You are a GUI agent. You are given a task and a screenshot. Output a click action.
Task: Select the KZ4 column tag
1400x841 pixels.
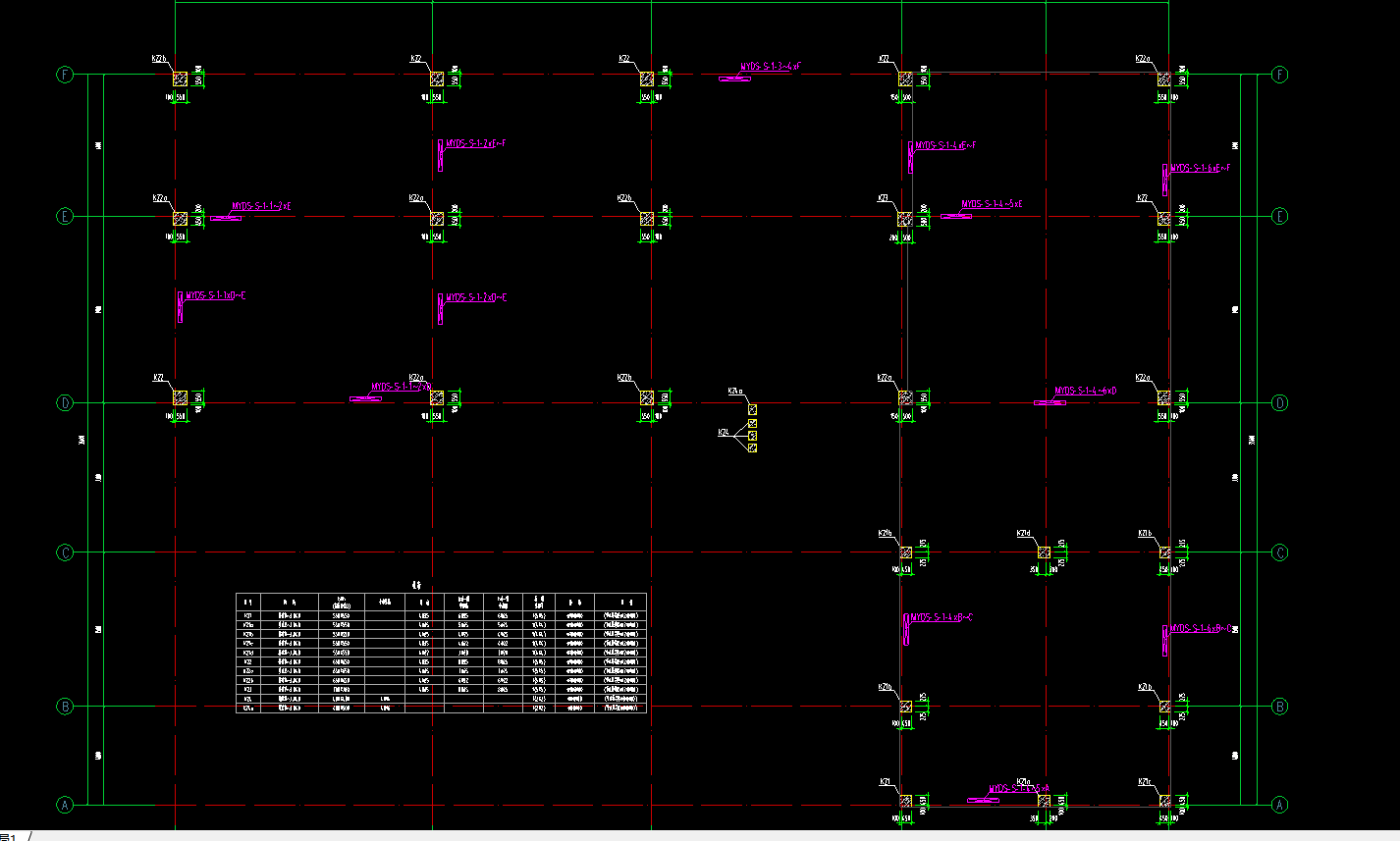tap(724, 432)
